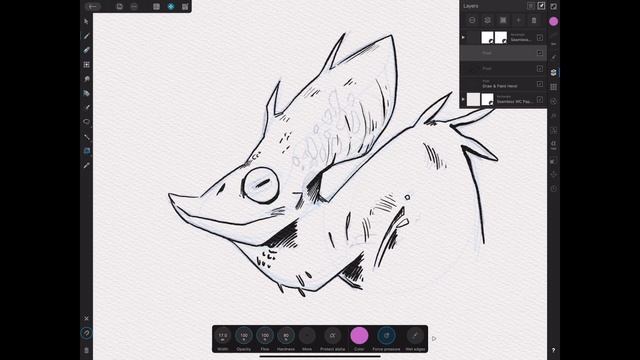The height and width of the screenshot is (360, 640).
Task: Open the Brushes studio icon
Action: 553,58
